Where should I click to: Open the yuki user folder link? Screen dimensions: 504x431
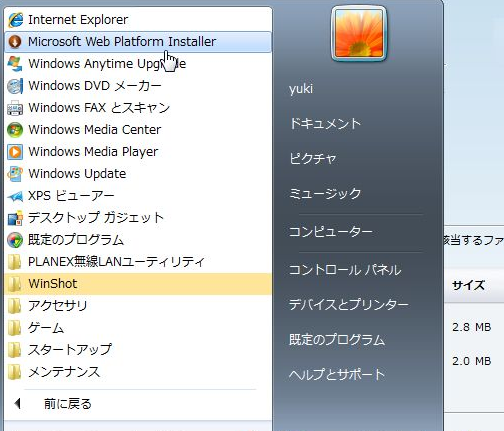[301, 89]
